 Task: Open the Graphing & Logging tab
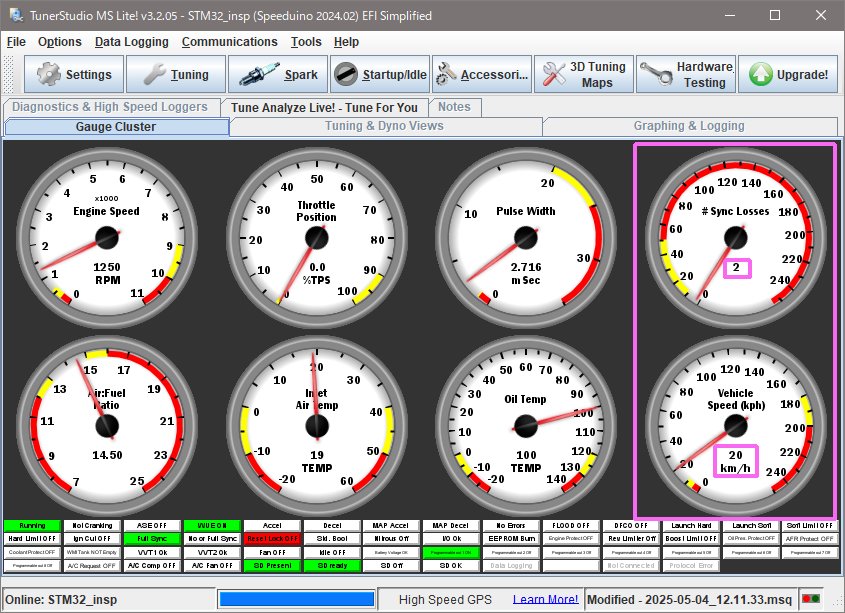689,126
